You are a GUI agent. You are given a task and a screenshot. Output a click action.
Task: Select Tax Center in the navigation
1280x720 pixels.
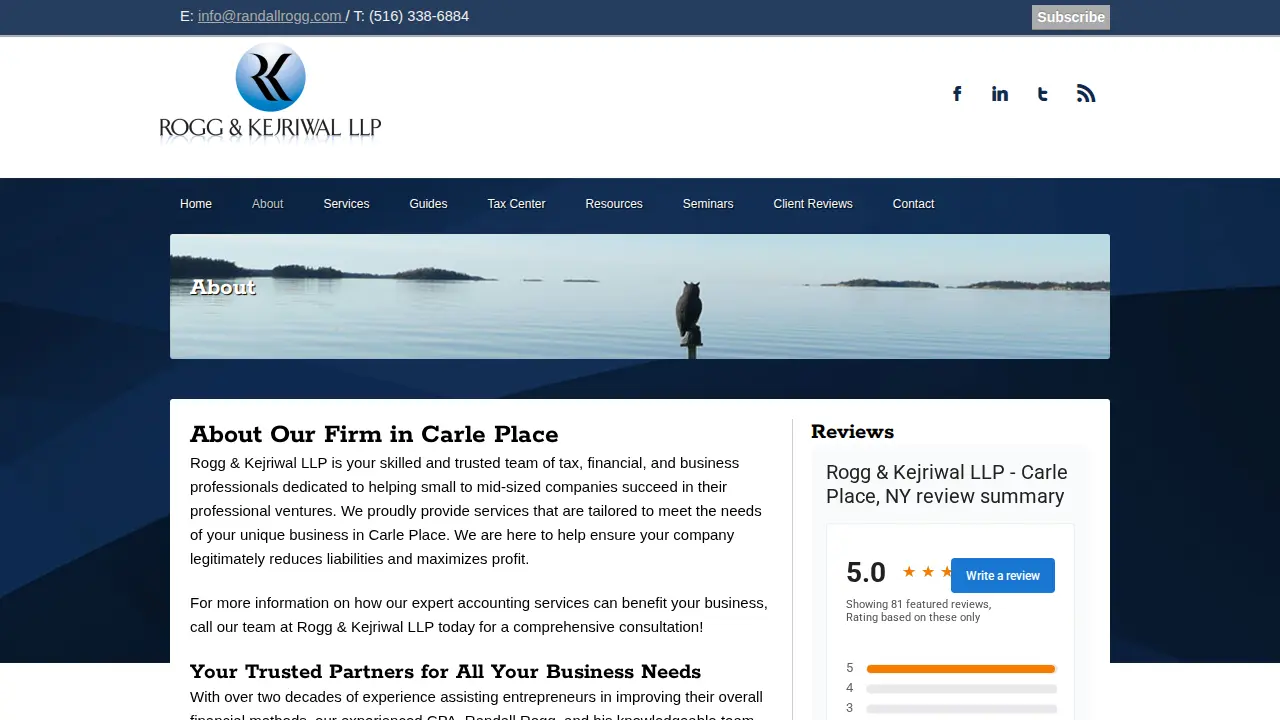(516, 204)
